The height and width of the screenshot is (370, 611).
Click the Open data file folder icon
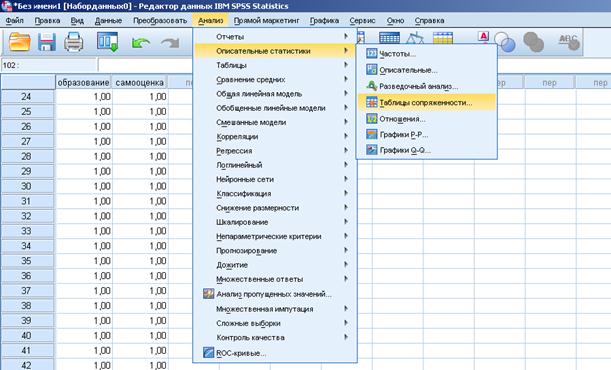(x=19, y=42)
